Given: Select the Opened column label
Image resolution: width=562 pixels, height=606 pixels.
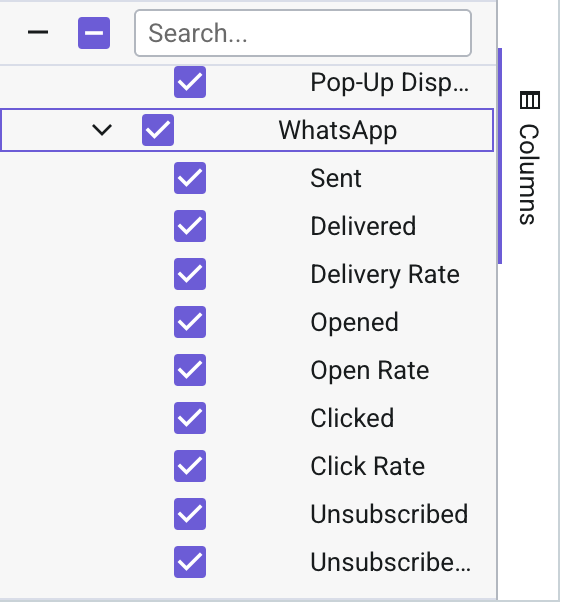Looking at the screenshot, I should tap(354, 322).
